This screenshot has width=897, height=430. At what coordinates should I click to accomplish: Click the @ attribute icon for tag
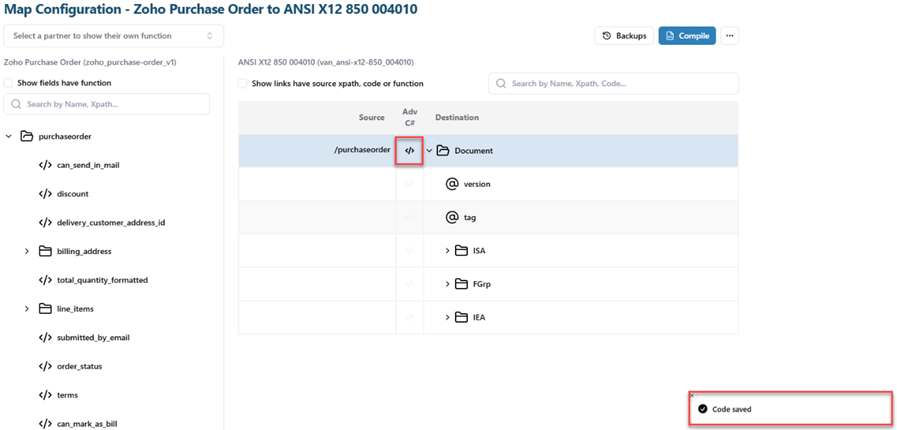point(452,217)
